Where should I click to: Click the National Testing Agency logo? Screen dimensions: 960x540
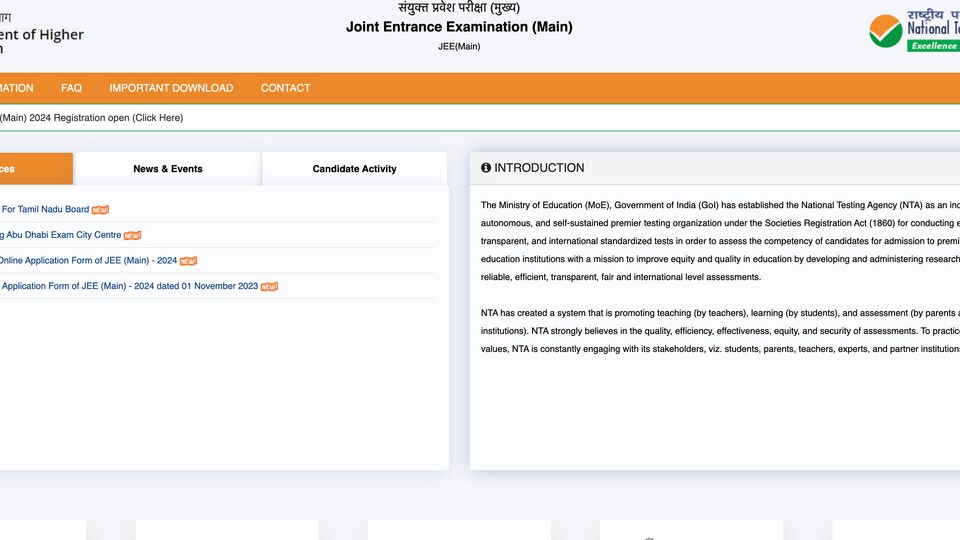(914, 30)
